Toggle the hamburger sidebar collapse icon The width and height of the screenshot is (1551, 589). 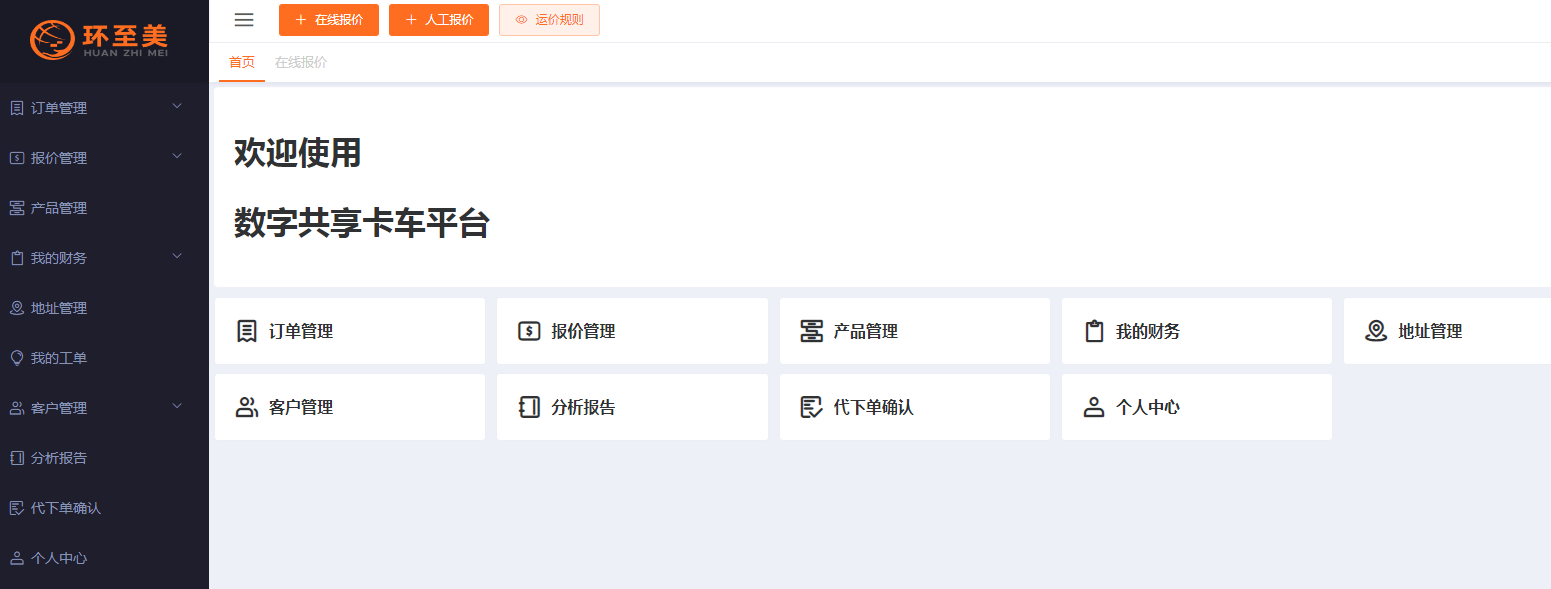click(x=244, y=20)
